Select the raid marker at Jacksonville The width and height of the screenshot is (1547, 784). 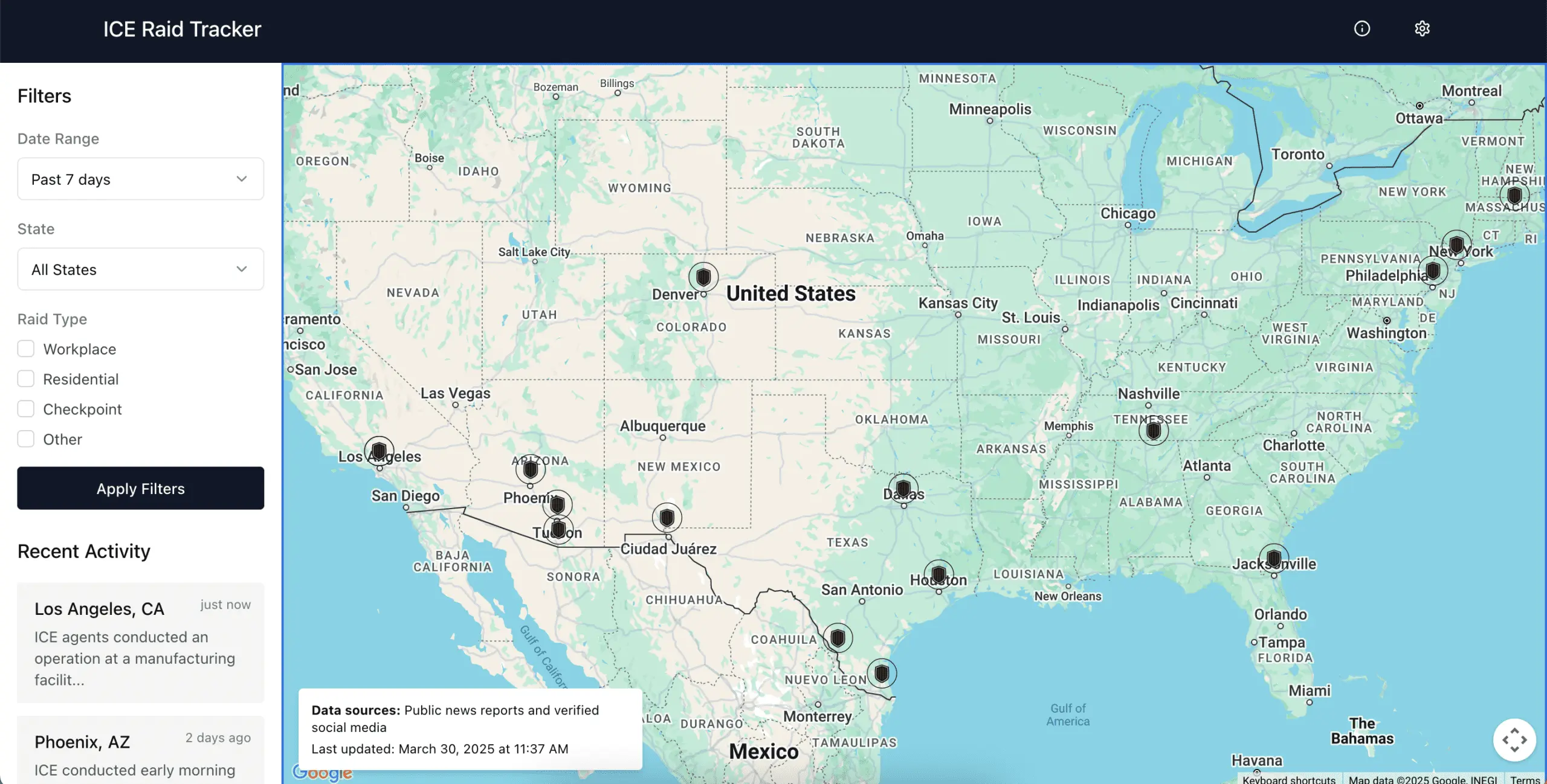pos(1274,558)
